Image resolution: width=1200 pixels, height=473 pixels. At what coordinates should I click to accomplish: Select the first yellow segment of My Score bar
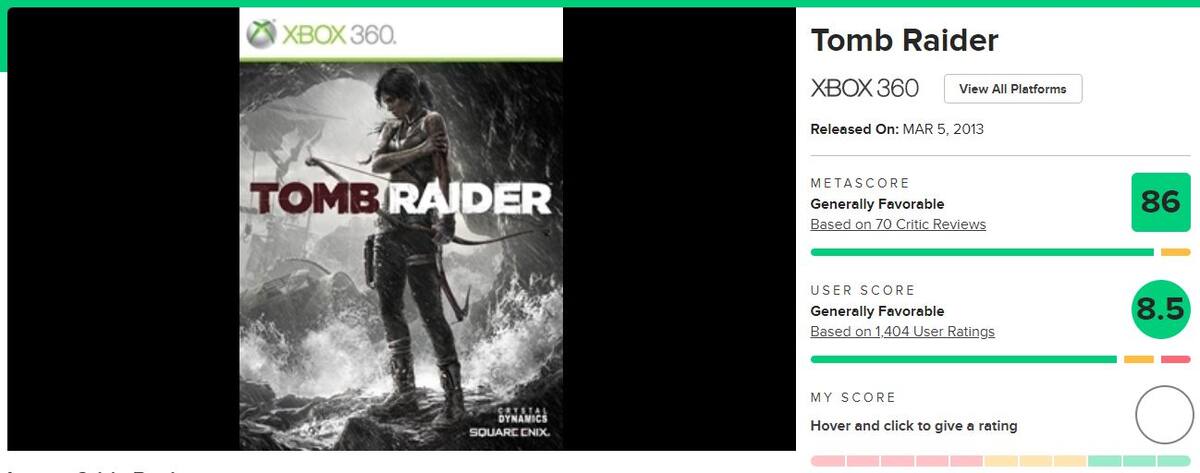pos(1001,461)
